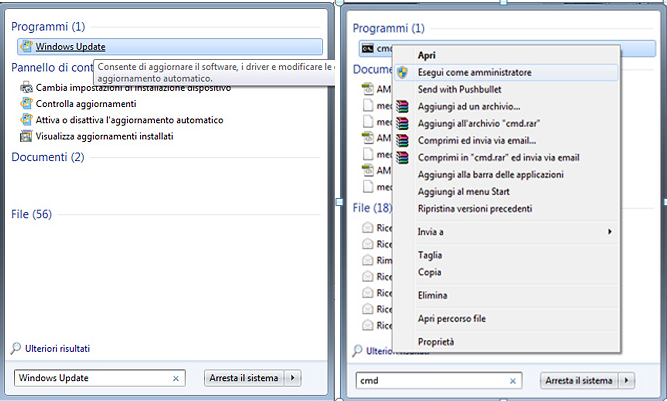Screen dimensions: 667x401
Task: Choose Elimina in context menu
Action: [x=432, y=295]
